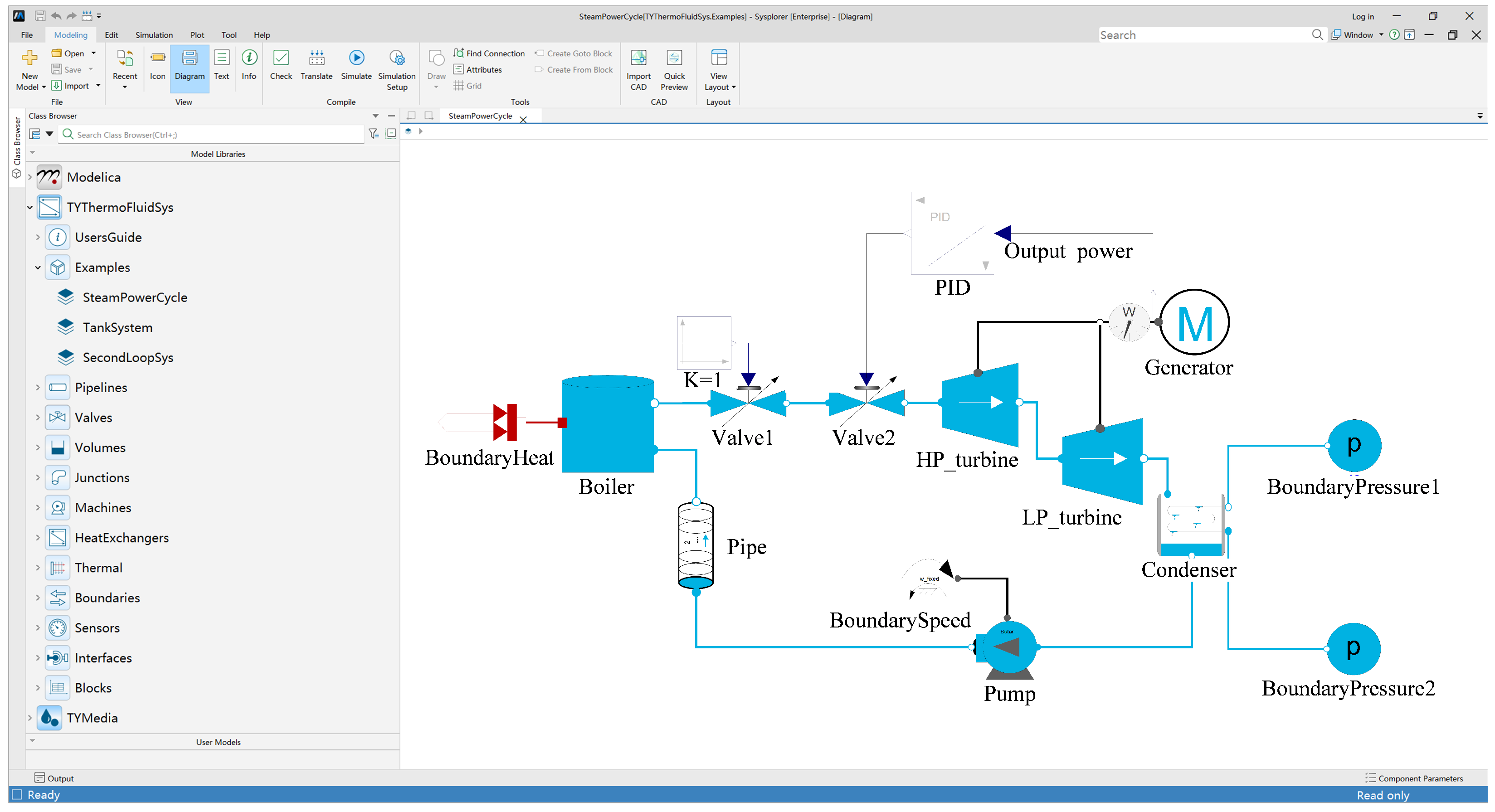The height and width of the screenshot is (812, 1495).
Task: Toggle the Grid option
Action: 468,86
